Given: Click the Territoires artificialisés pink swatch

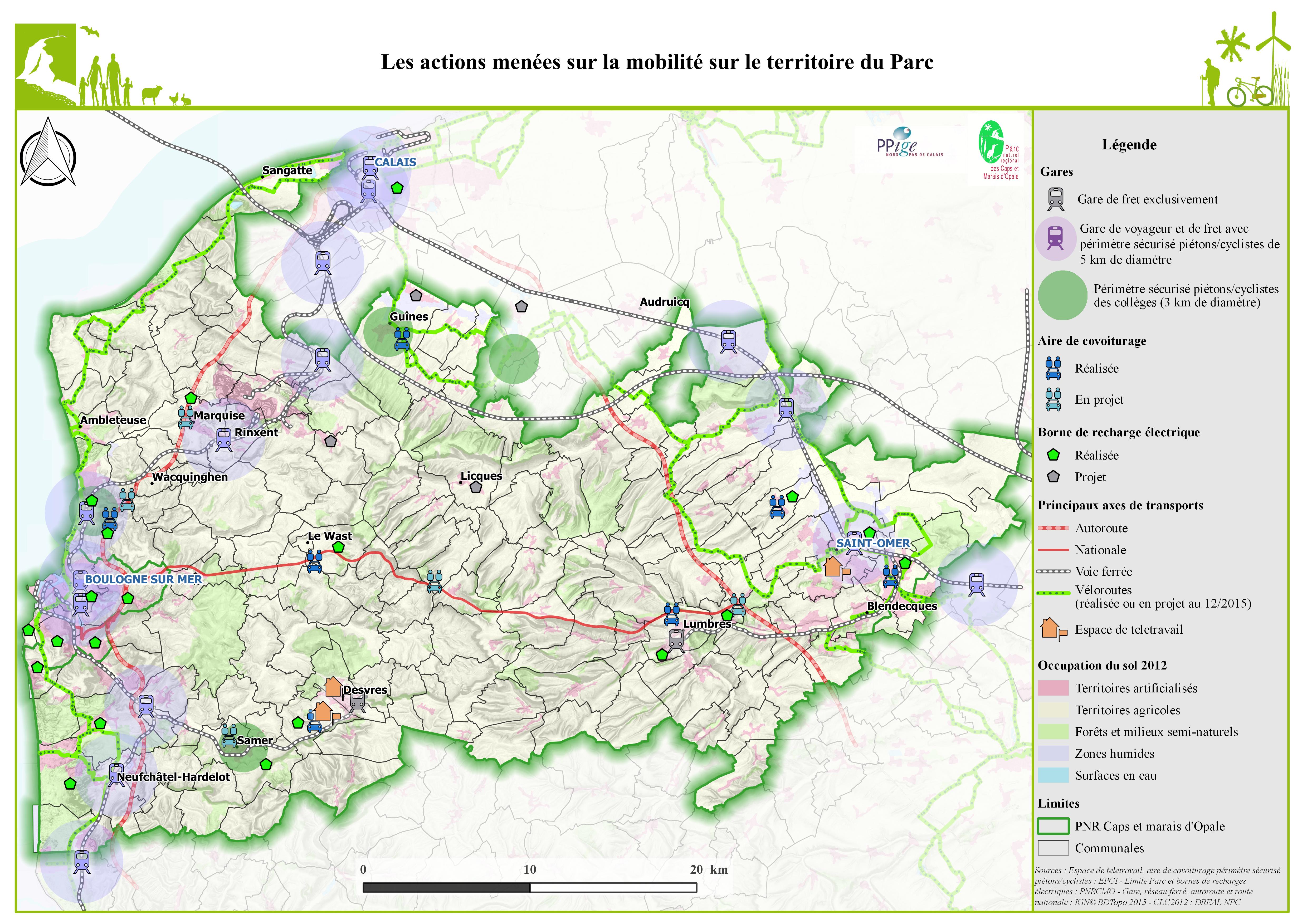Looking at the screenshot, I should (1053, 688).
